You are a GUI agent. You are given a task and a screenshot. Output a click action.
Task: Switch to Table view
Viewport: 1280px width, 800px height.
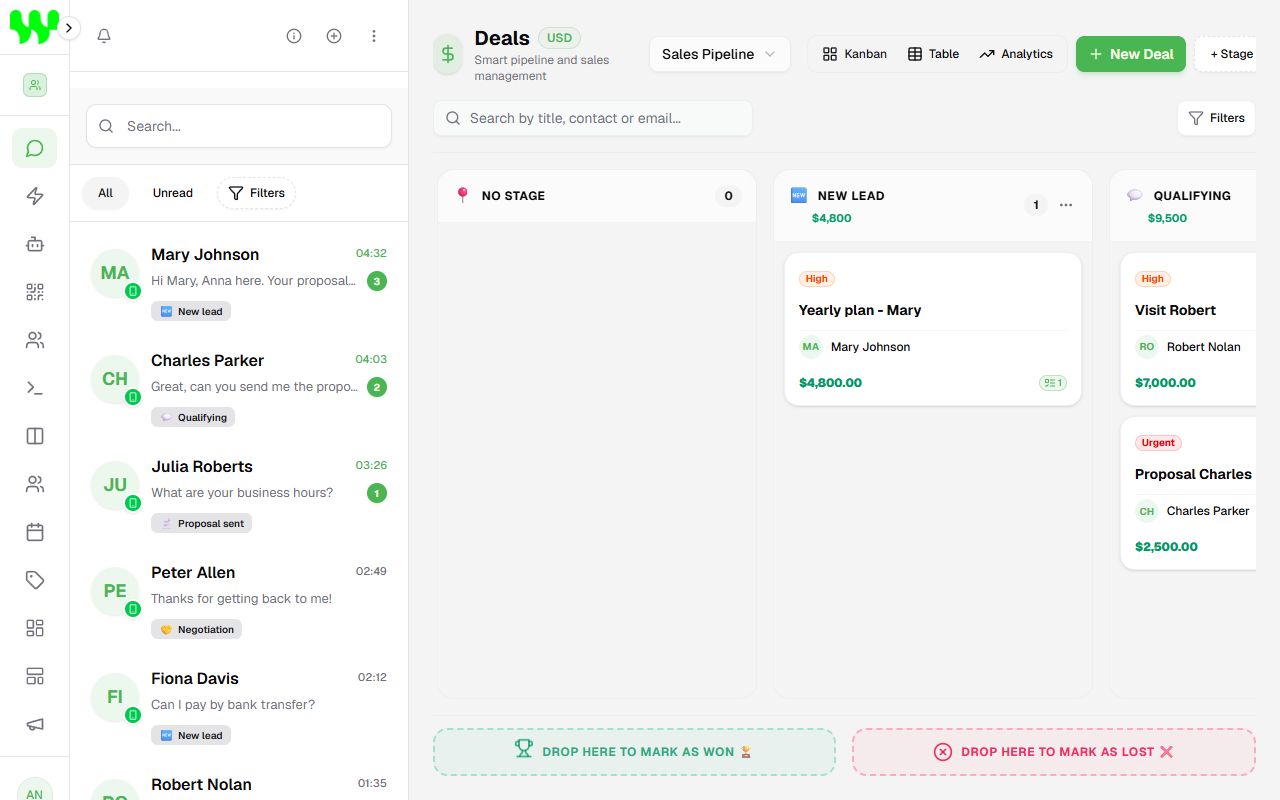pyautogui.click(x=933, y=54)
